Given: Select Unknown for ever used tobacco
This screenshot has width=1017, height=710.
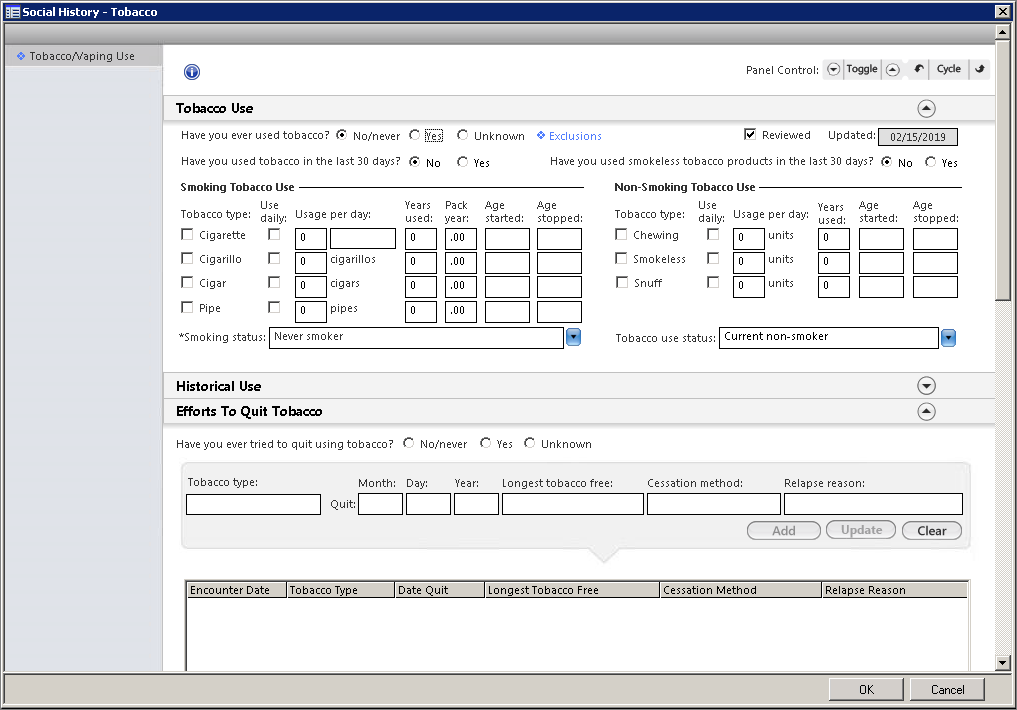Looking at the screenshot, I should tap(462, 135).
